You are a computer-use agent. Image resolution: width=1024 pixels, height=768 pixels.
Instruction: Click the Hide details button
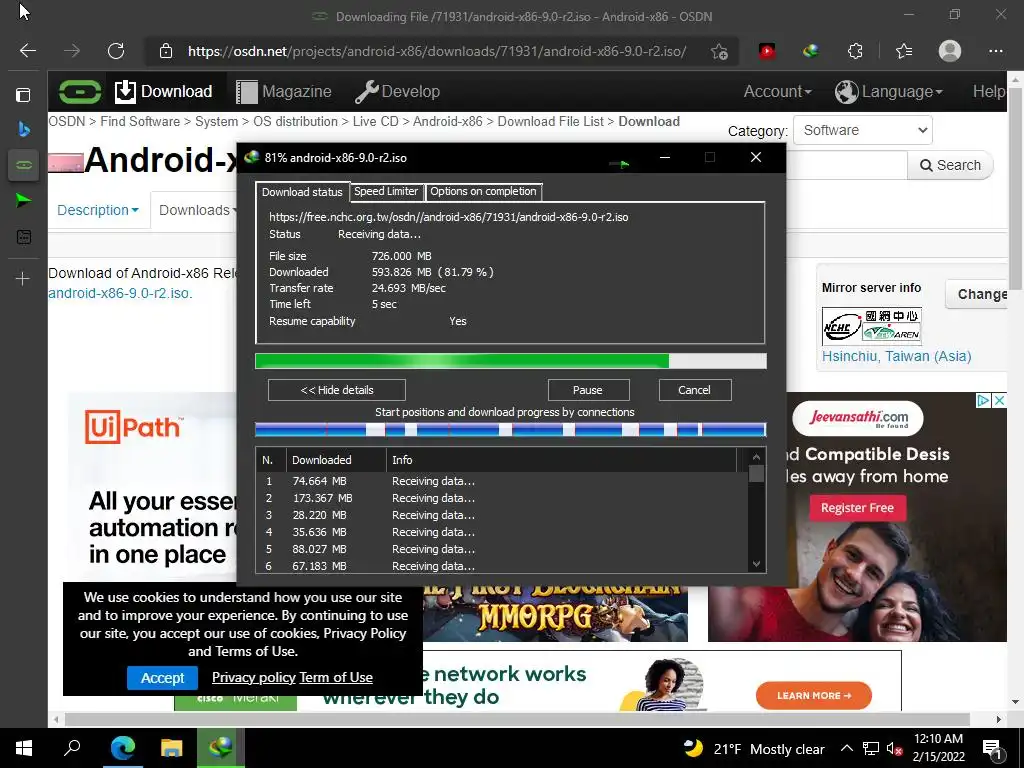tap(337, 390)
